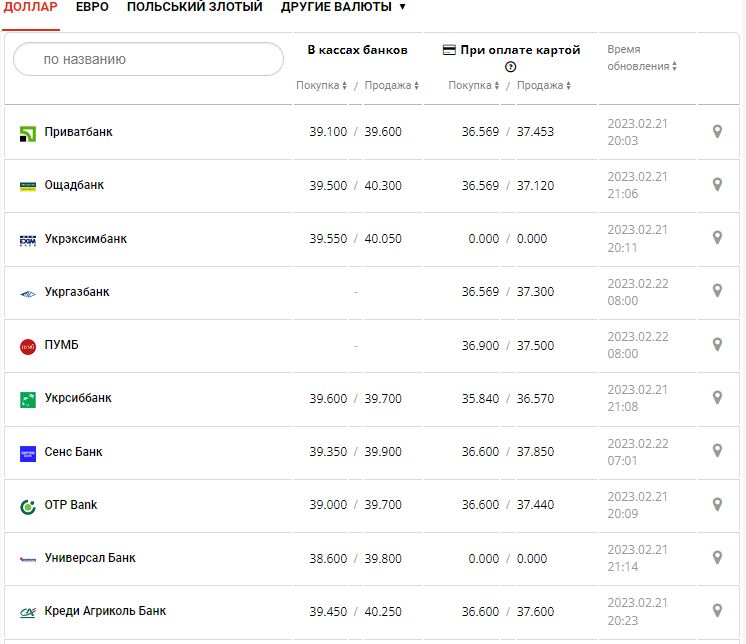Sort by cash desk Продажа column
This screenshot has width=746, height=644.
coord(392,86)
